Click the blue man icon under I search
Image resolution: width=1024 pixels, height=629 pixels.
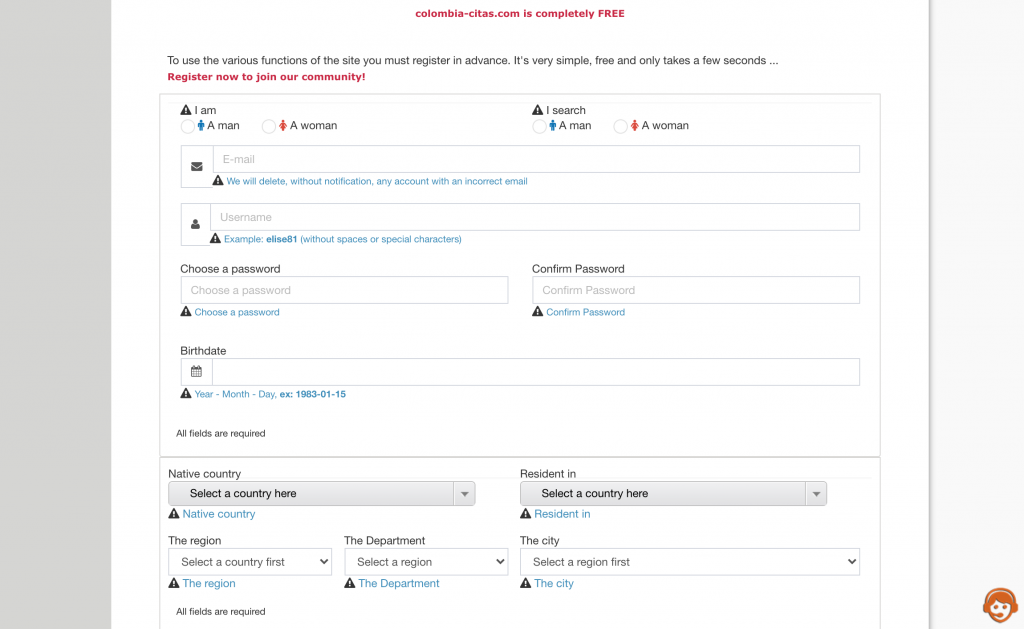[552, 125]
